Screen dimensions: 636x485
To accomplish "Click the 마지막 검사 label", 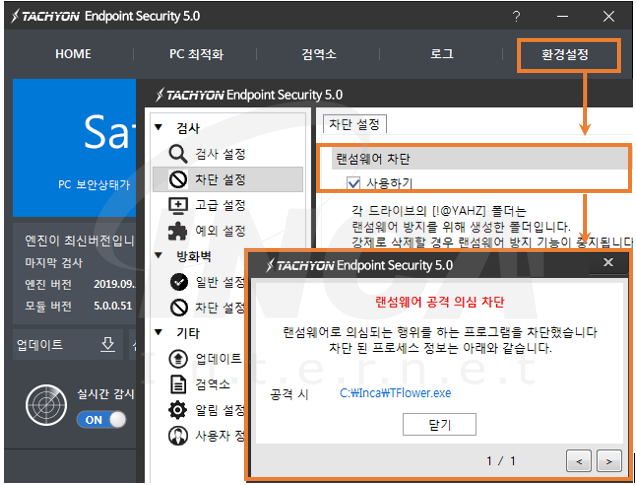I will (54, 263).
